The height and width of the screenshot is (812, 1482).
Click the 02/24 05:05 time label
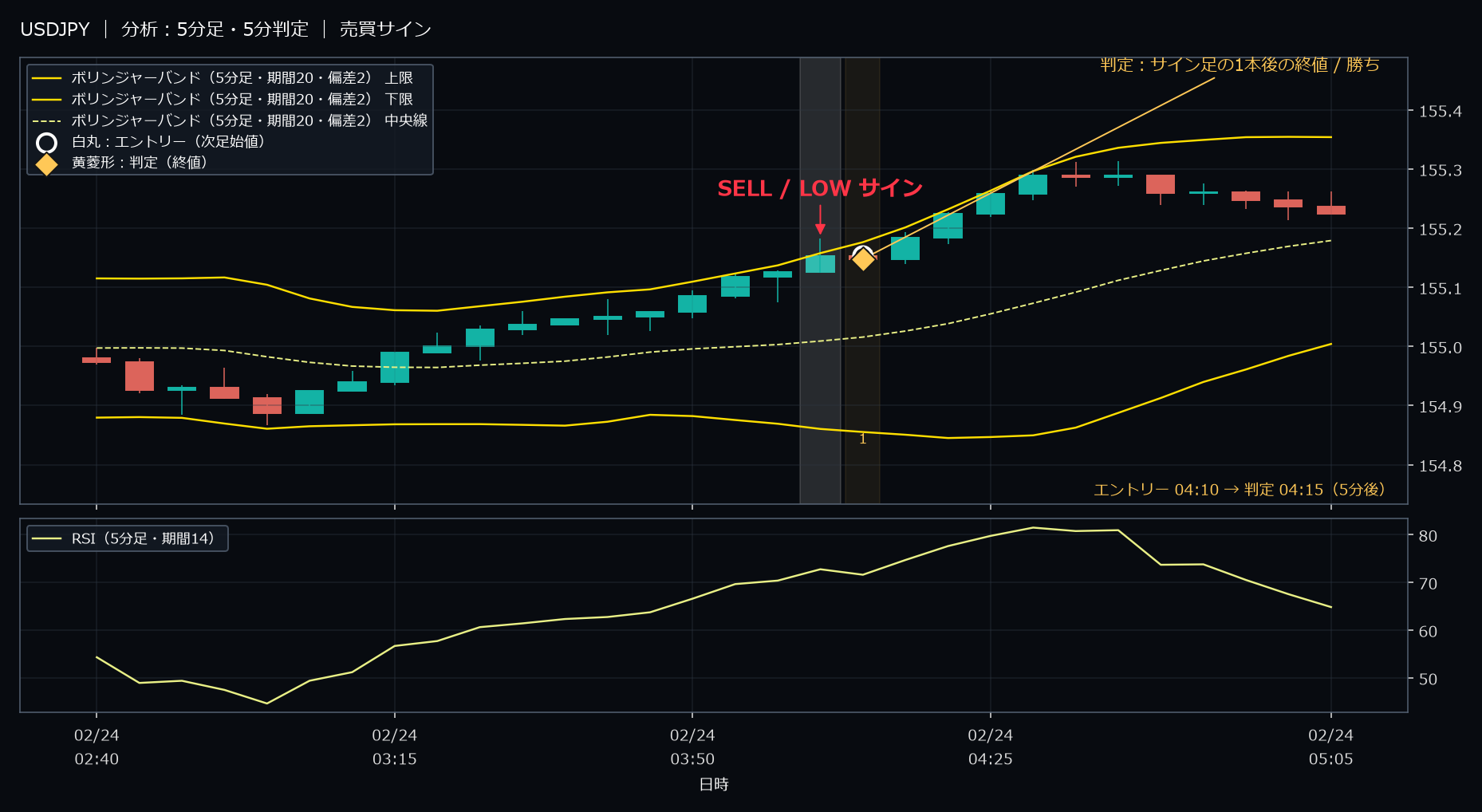click(x=1331, y=747)
